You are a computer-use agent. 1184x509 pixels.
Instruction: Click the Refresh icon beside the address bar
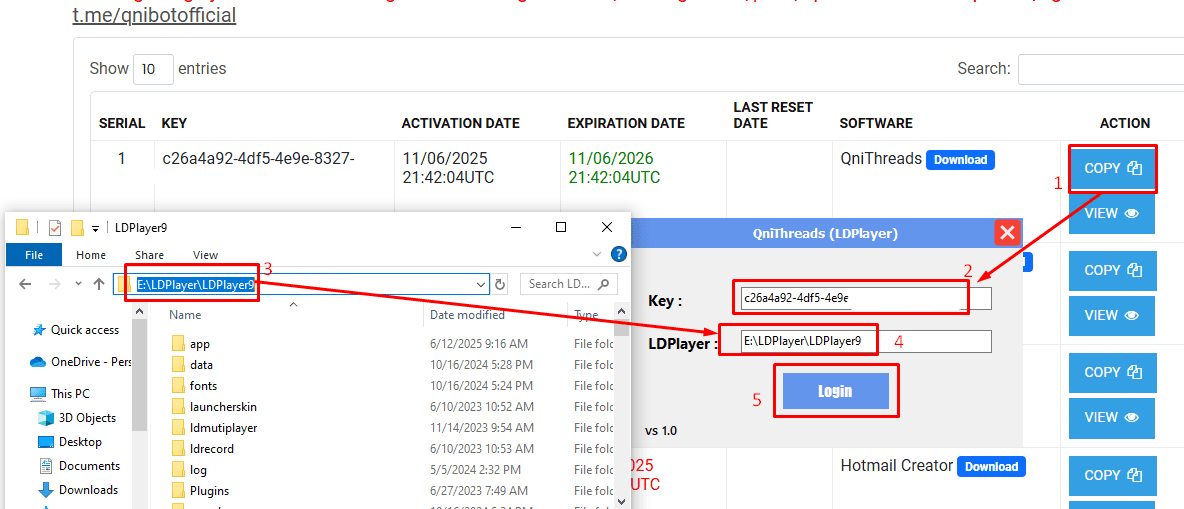point(500,284)
